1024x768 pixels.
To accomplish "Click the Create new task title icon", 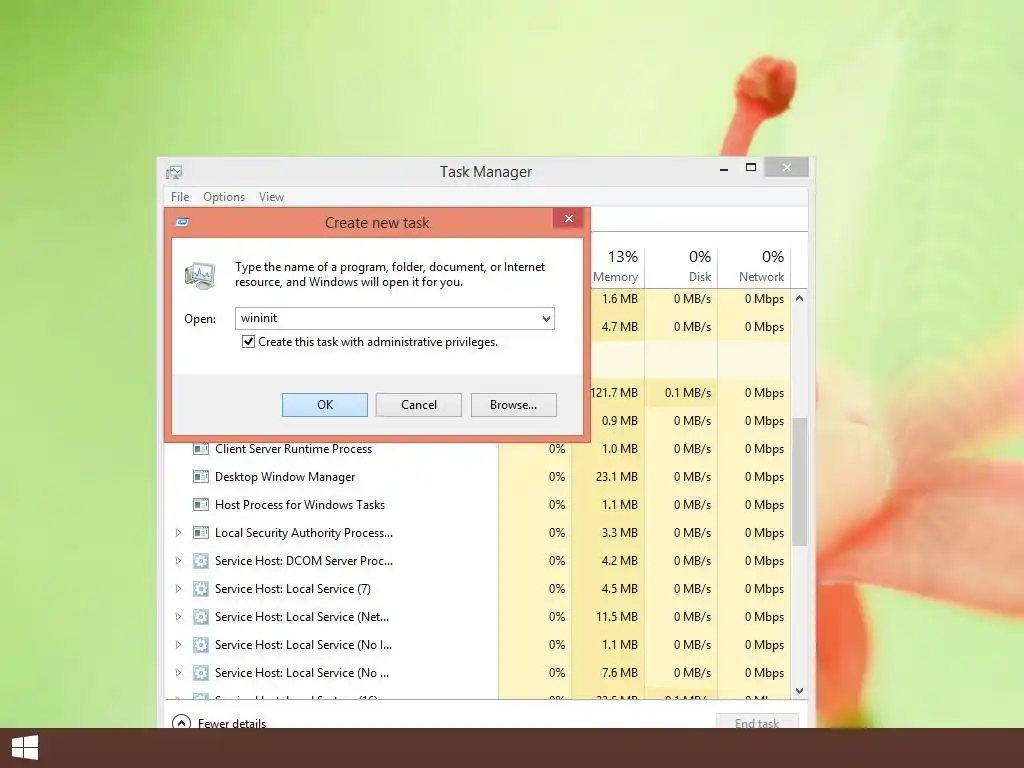I will click(183, 222).
